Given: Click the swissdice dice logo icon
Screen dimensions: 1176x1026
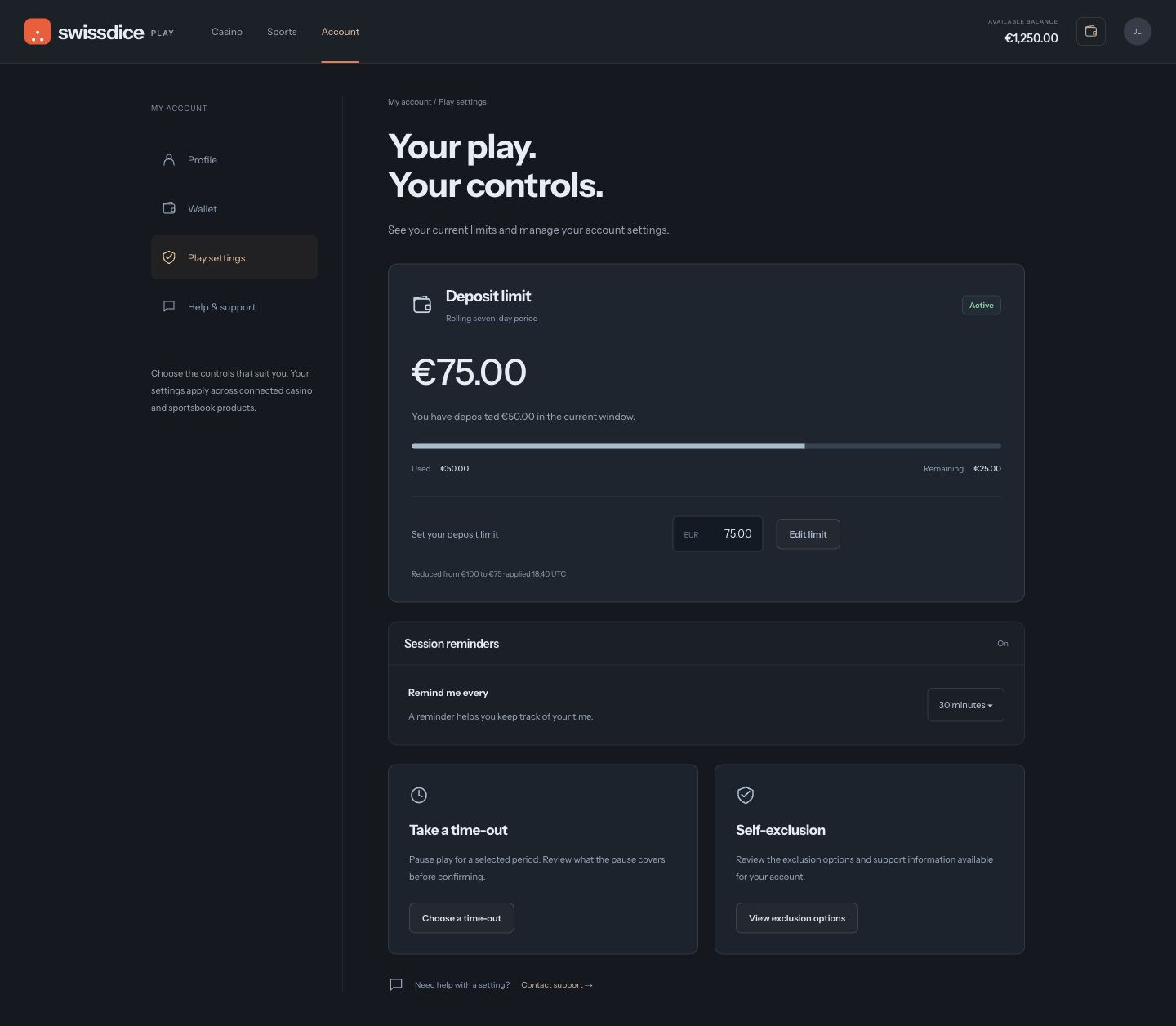Looking at the screenshot, I should coord(38,32).
